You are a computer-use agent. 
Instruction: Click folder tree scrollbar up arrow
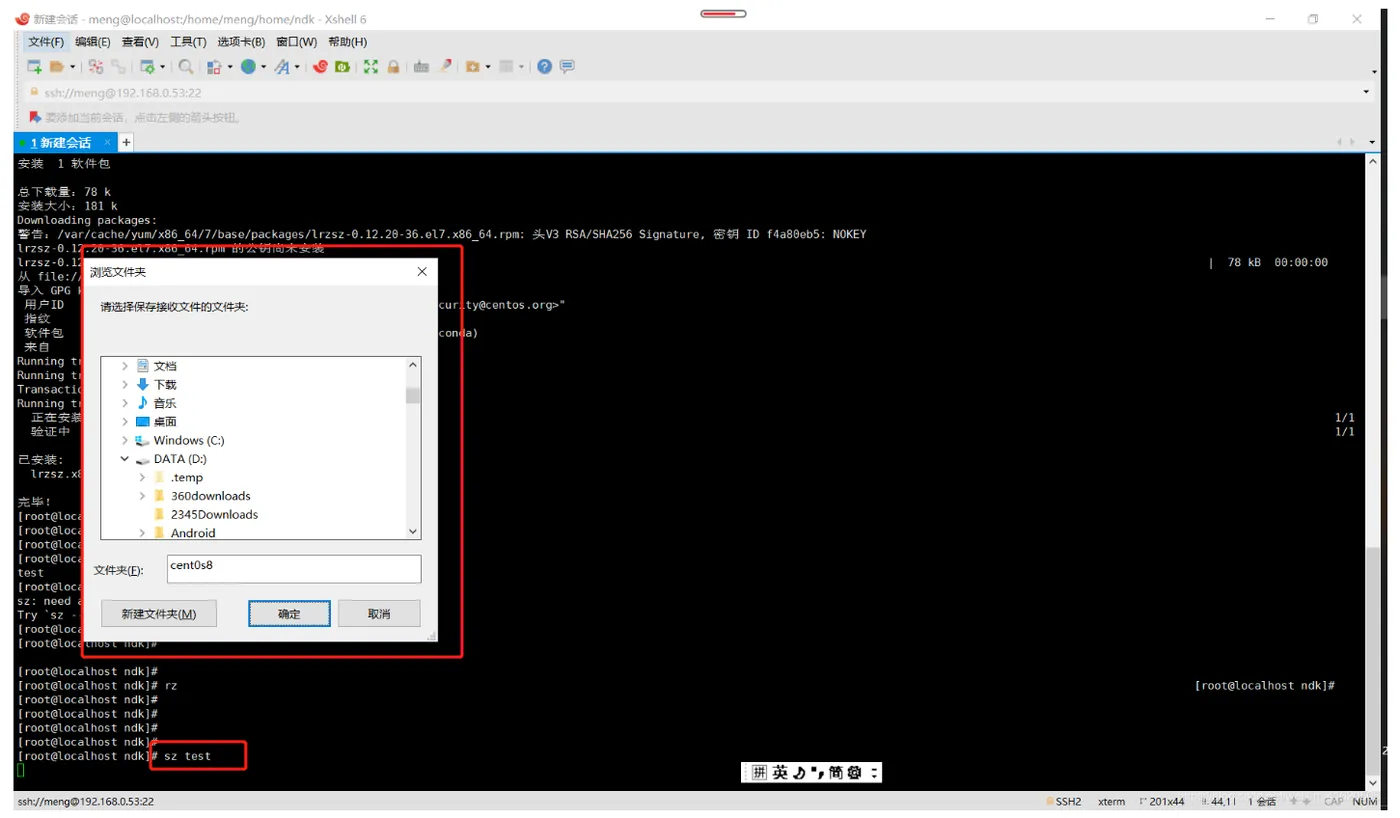413,367
